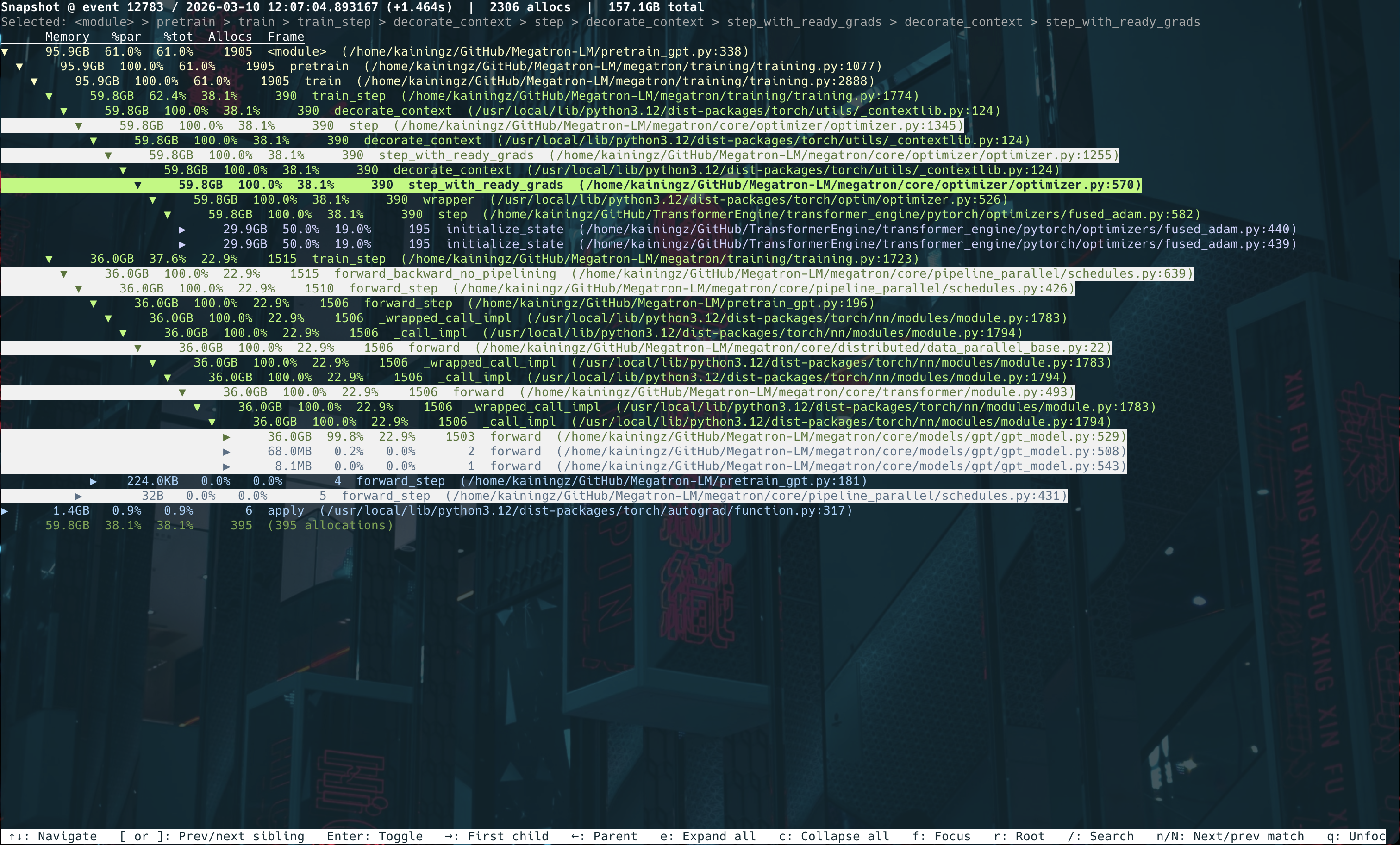The height and width of the screenshot is (845, 1400).
Task: Click 'n/N: Next/prev match' hint
Action: point(1230,837)
